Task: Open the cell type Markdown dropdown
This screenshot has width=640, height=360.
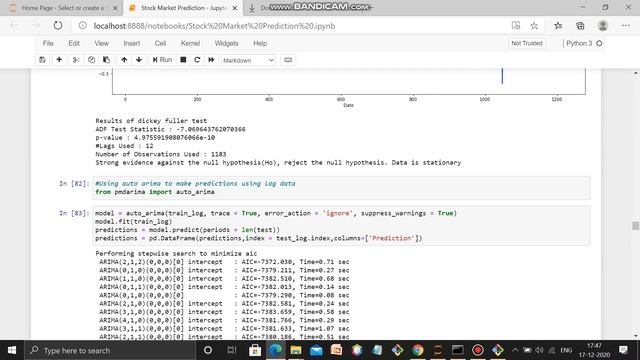Action: click(x=248, y=60)
